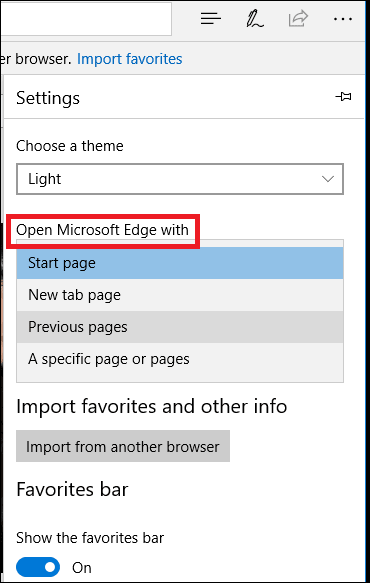Click the chevron arrow of Light theme box
Image resolution: width=370 pixels, height=583 pixels.
point(328,179)
